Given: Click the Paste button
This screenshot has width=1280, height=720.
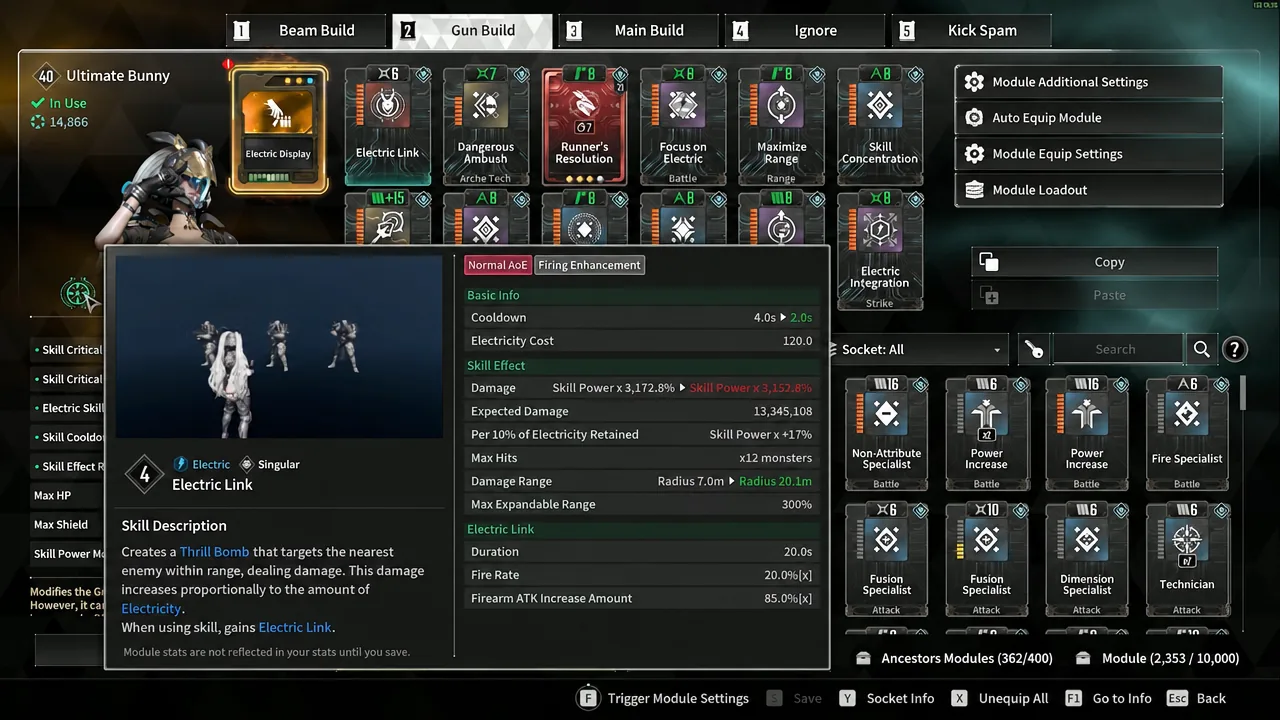Looking at the screenshot, I should tap(1095, 296).
